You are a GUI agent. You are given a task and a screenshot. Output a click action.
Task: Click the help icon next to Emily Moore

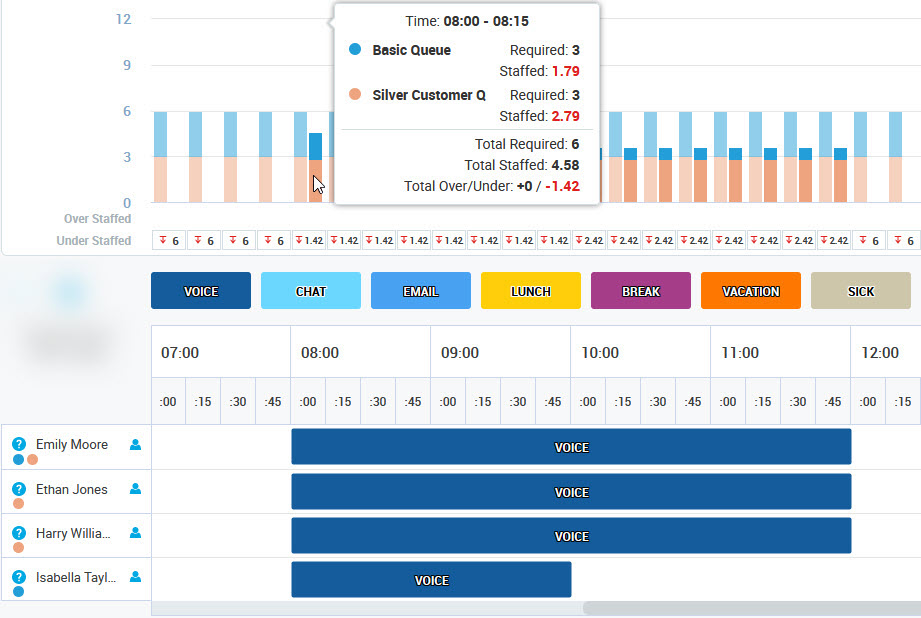(18, 445)
